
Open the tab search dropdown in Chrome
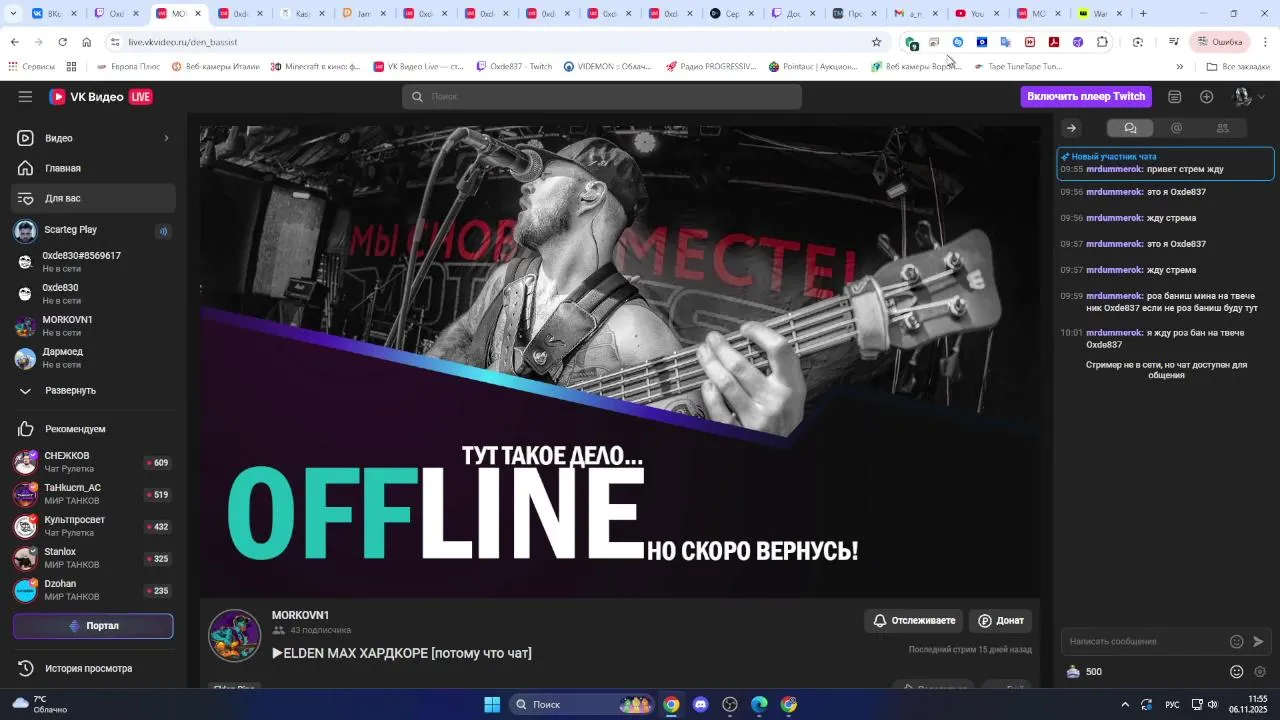12,14
